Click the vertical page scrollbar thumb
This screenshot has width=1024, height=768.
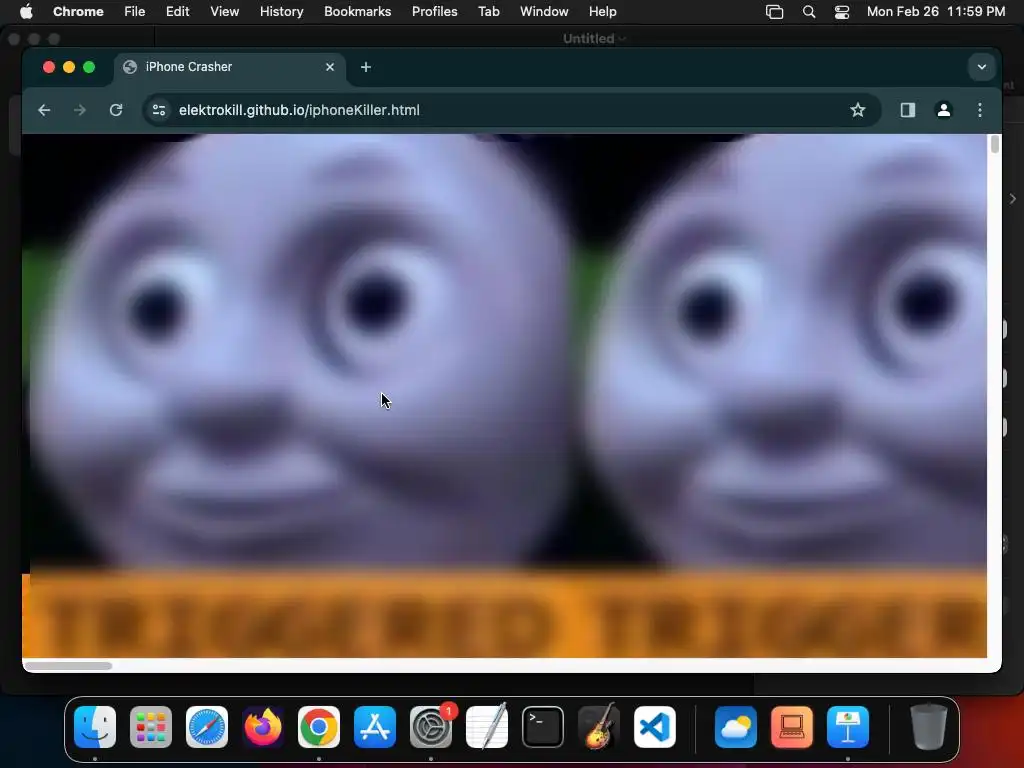click(x=995, y=144)
